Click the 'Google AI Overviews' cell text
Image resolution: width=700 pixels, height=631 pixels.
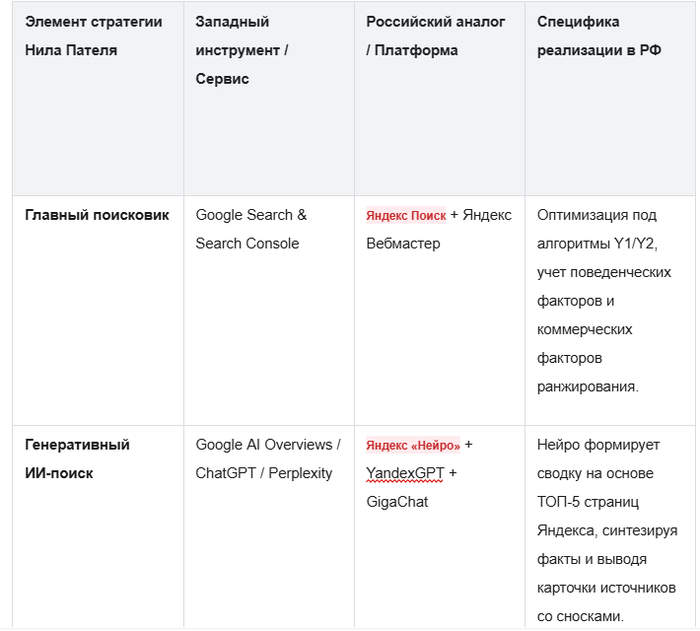click(x=263, y=445)
